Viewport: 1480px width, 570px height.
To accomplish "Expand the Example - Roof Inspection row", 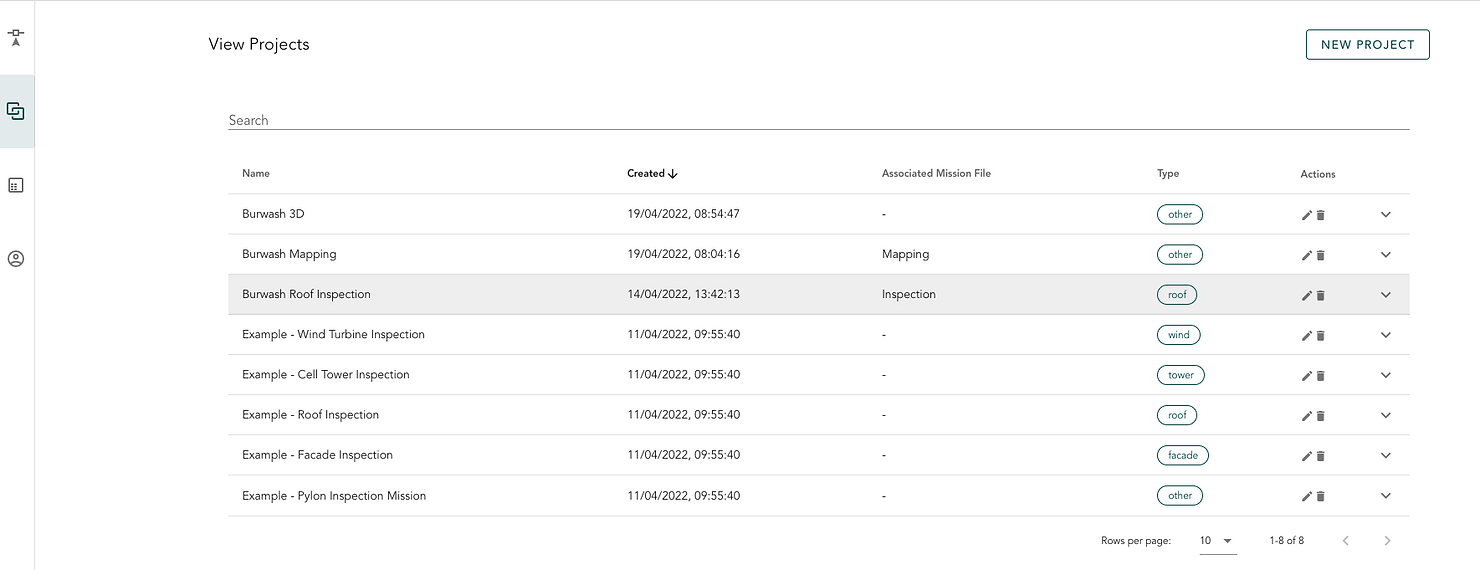I will tap(1385, 415).
